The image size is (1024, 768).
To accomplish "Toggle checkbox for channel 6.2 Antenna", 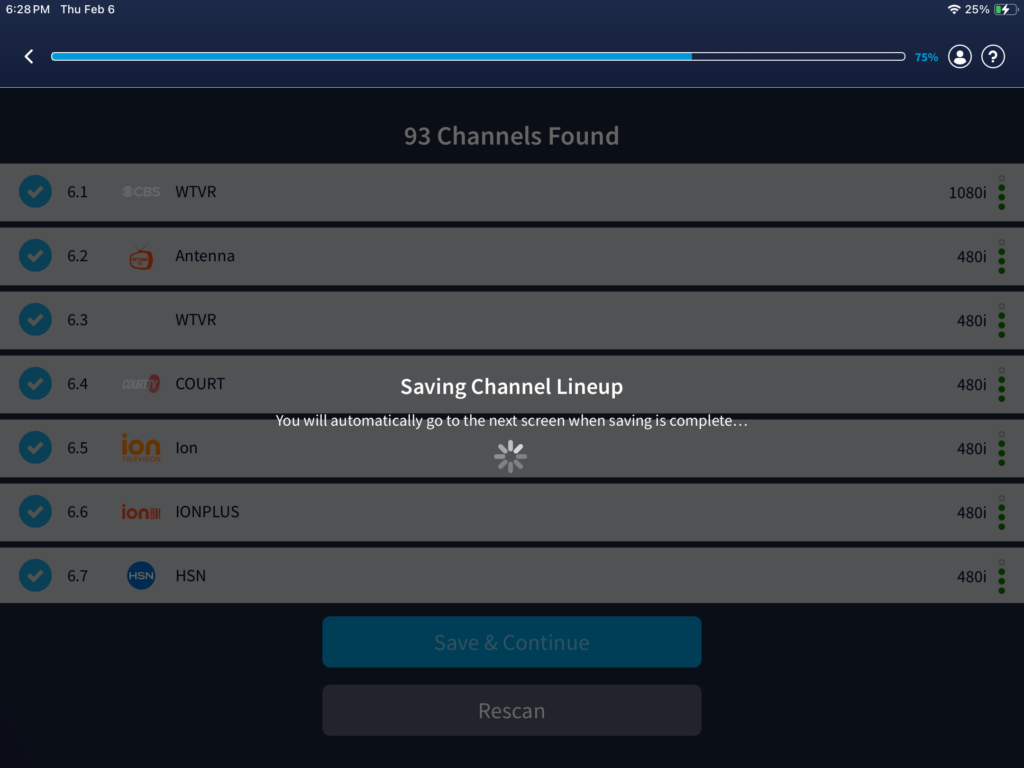I will coord(35,256).
